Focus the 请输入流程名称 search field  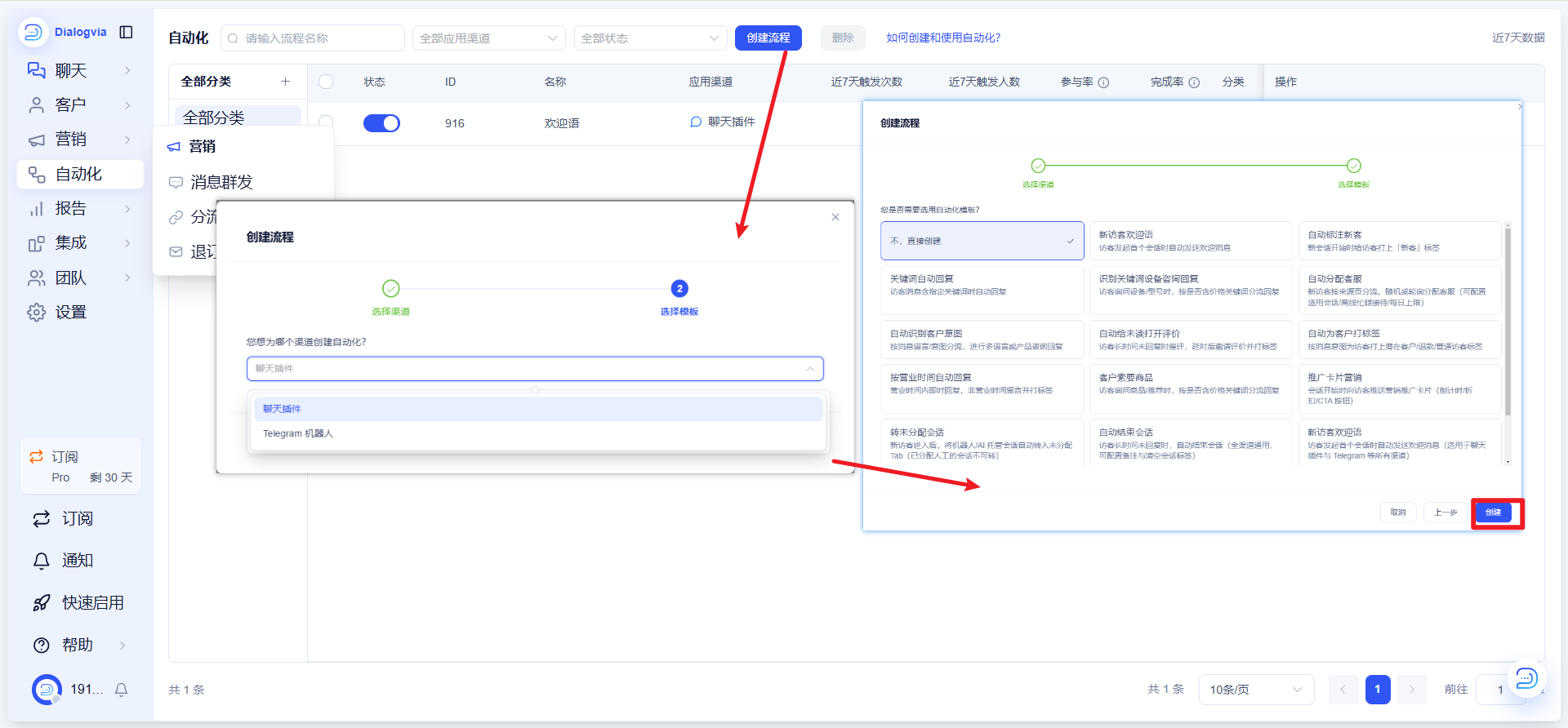(x=313, y=38)
